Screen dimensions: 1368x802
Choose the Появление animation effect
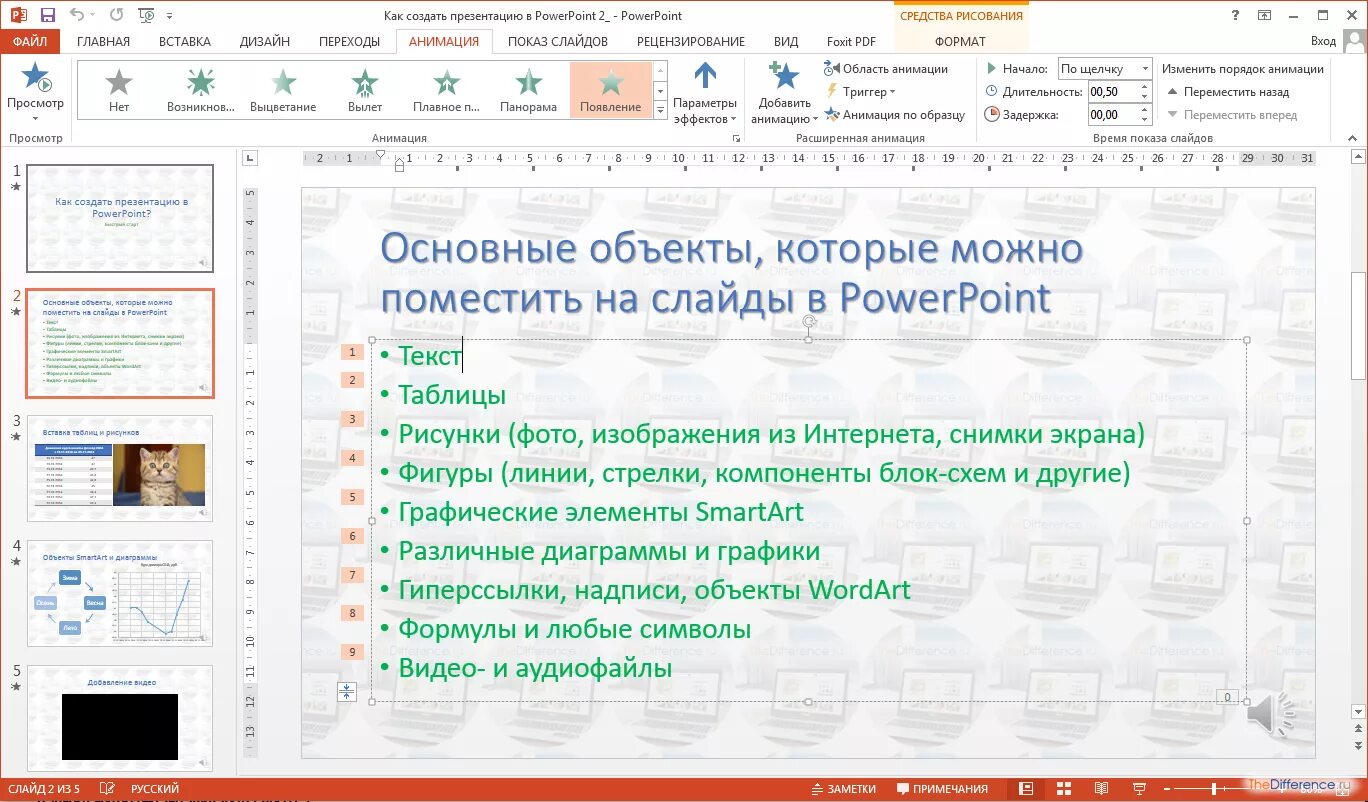(611, 90)
